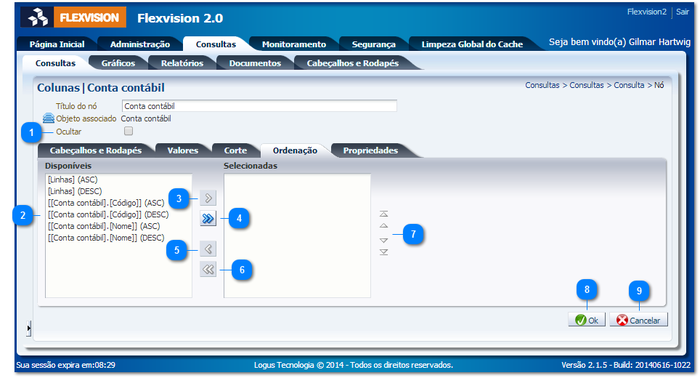
Task: Click the double left-arrow remove all button
Action: click(x=208, y=269)
